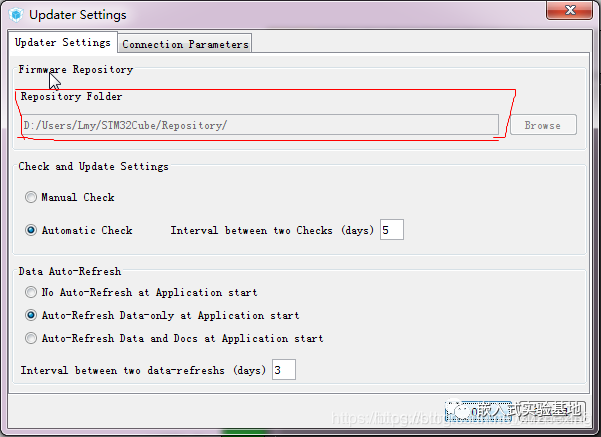
Task: Switch to the Updater Settings tab
Action: point(62,43)
